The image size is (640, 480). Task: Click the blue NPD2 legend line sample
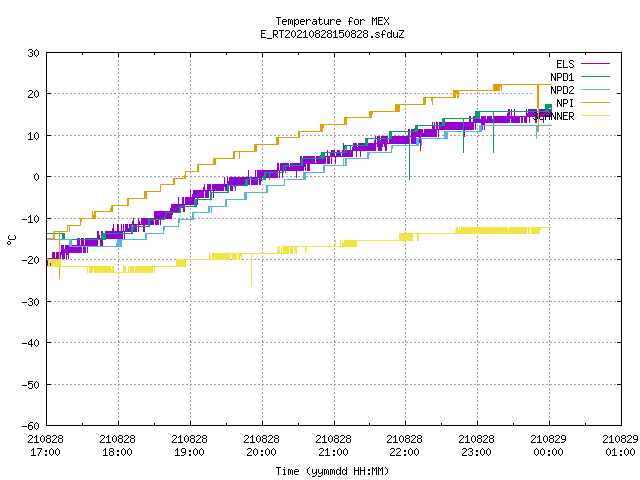(595, 90)
